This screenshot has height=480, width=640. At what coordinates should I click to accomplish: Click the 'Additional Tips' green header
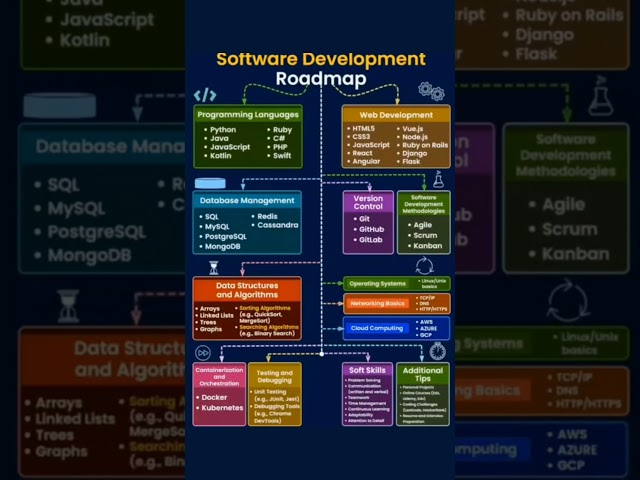click(422, 374)
